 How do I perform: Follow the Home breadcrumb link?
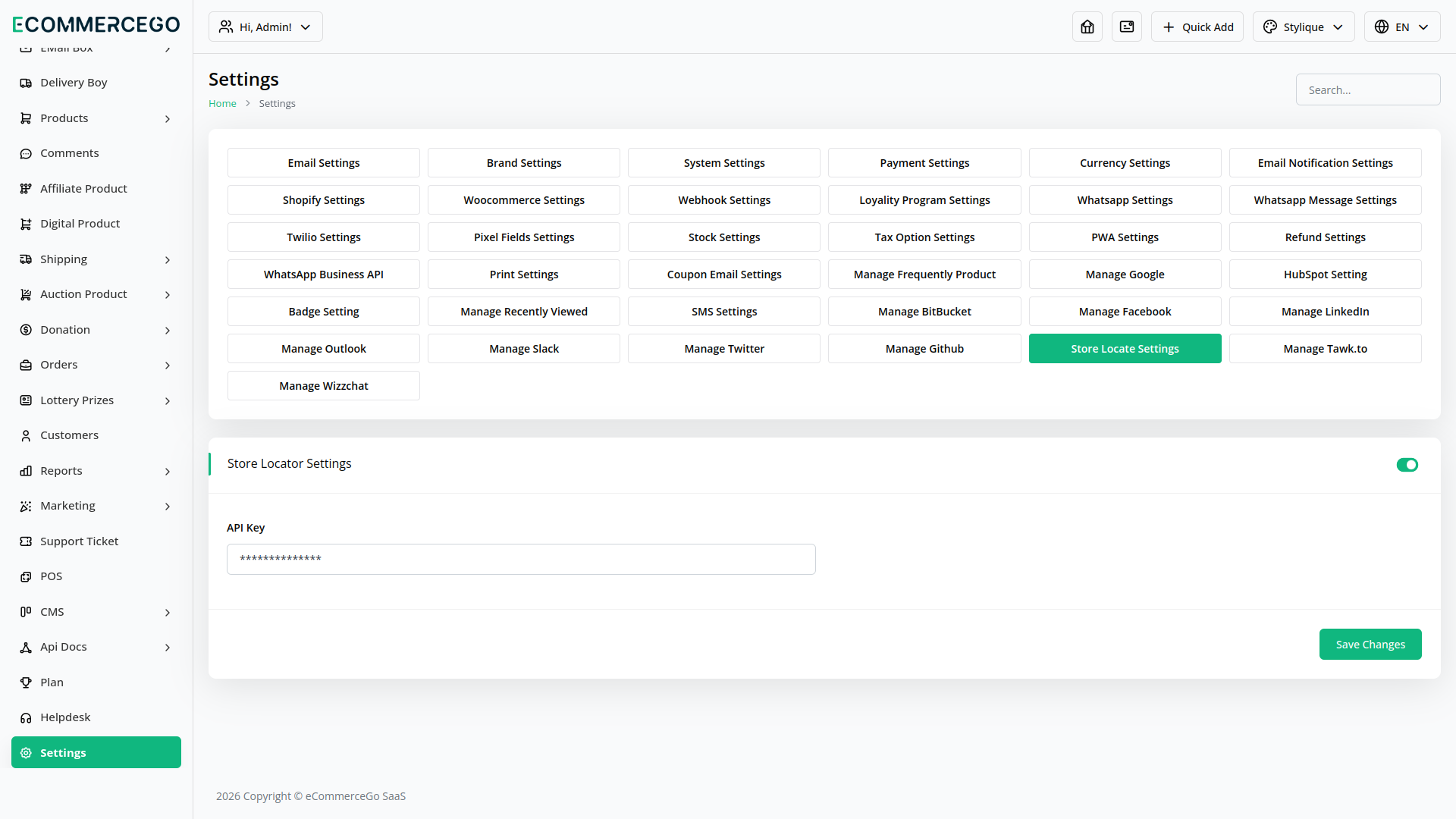pyautogui.click(x=222, y=104)
